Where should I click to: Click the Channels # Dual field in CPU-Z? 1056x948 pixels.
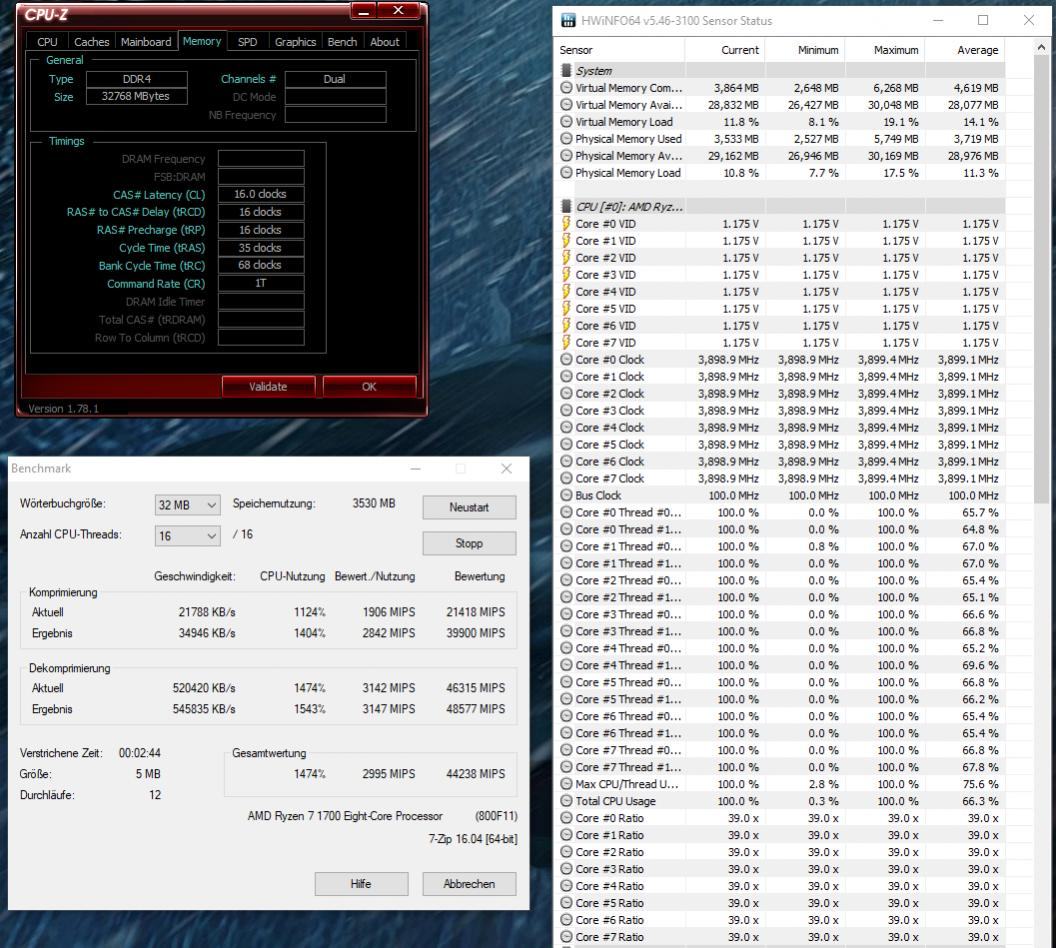(x=335, y=79)
